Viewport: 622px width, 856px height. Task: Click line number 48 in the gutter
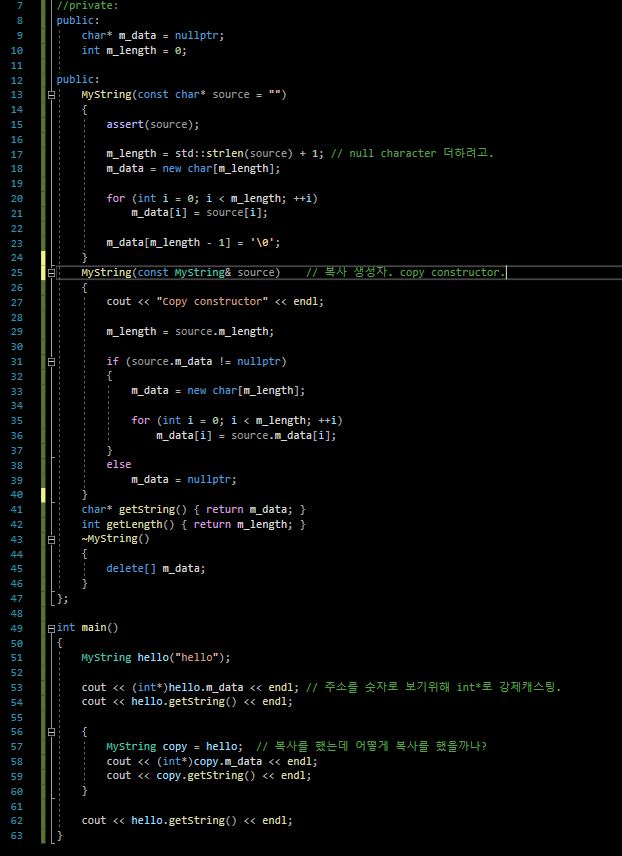coord(17,614)
